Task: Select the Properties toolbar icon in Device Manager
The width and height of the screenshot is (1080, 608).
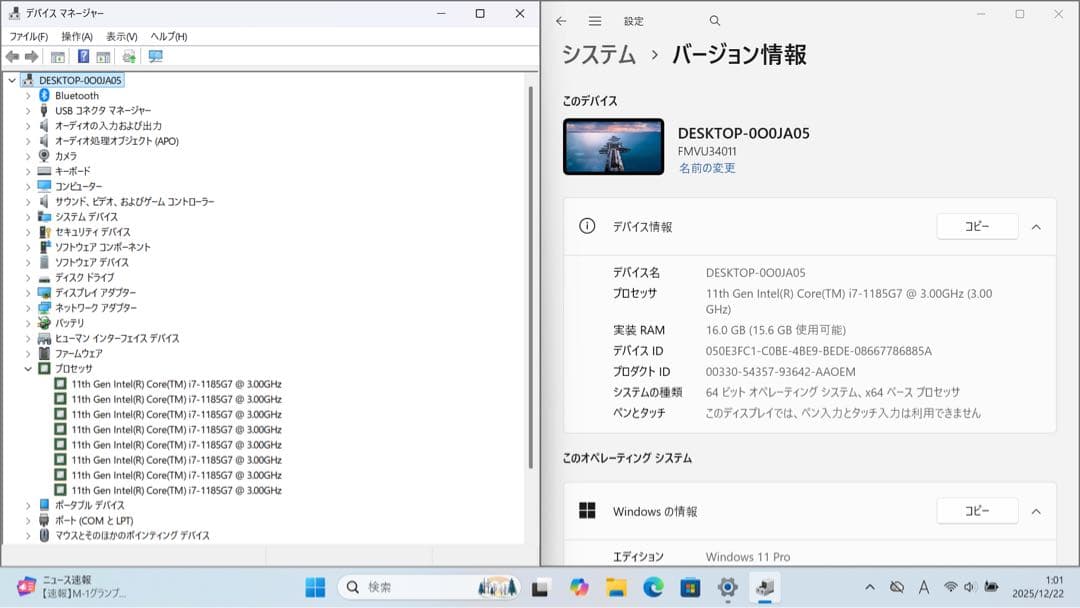Action: click(x=57, y=57)
